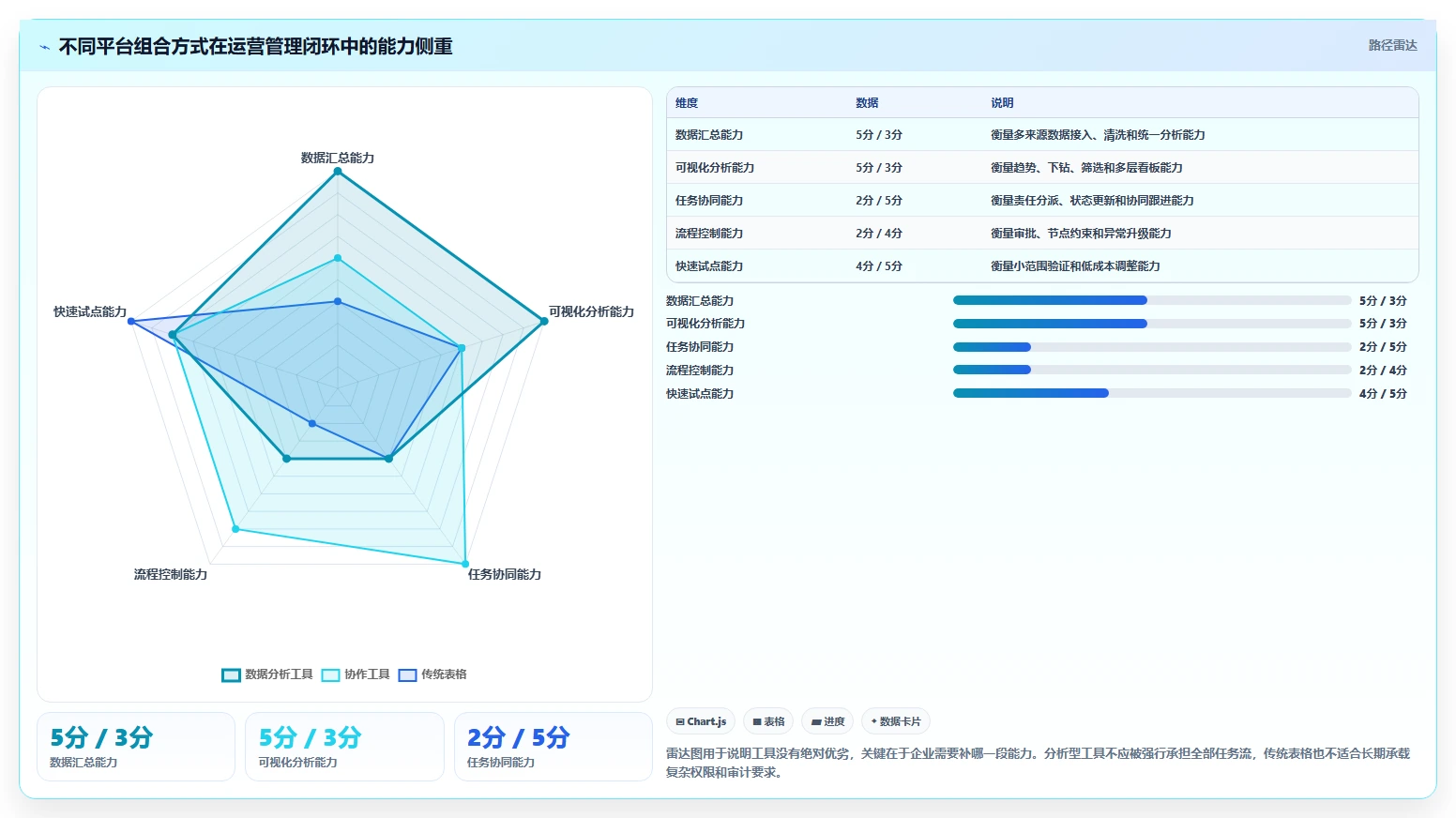This screenshot has height=818, width=1456.
Task: Click the 流程控制能力 axis label on radar
Action: click(171, 574)
